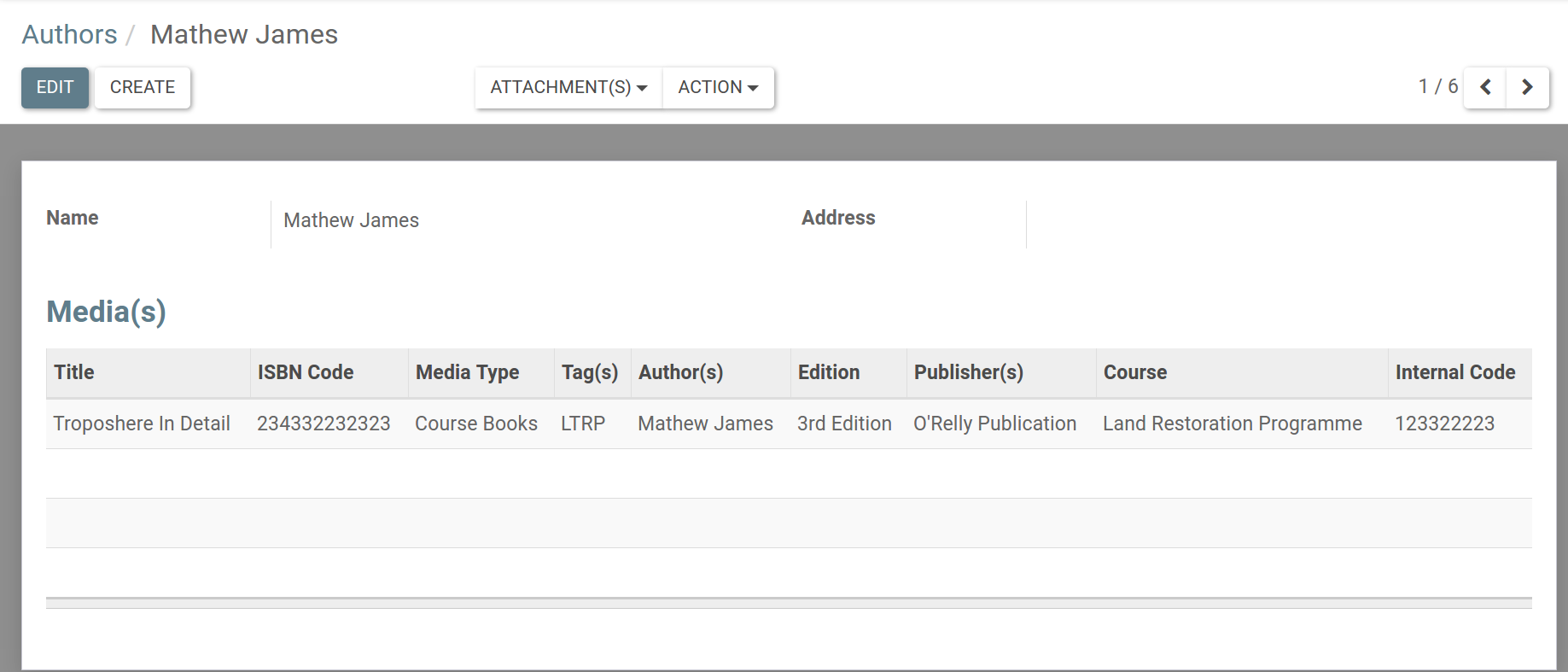1568x672 pixels.
Task: Click the Mathew James name field value
Action: click(351, 220)
